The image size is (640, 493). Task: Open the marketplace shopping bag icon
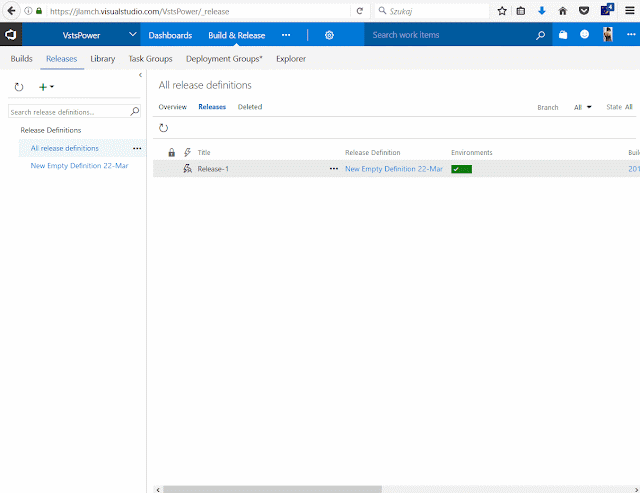coord(563,35)
